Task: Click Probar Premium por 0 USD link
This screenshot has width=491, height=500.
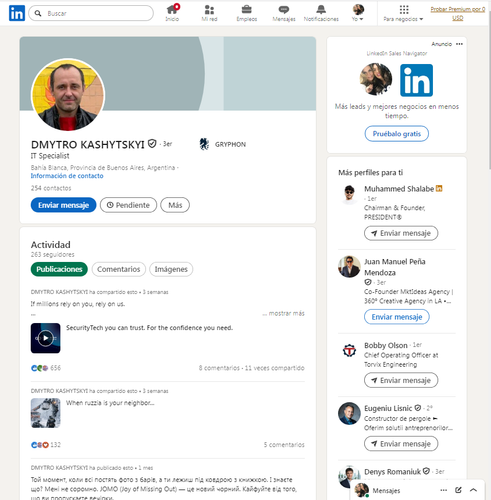Action: 458,14
